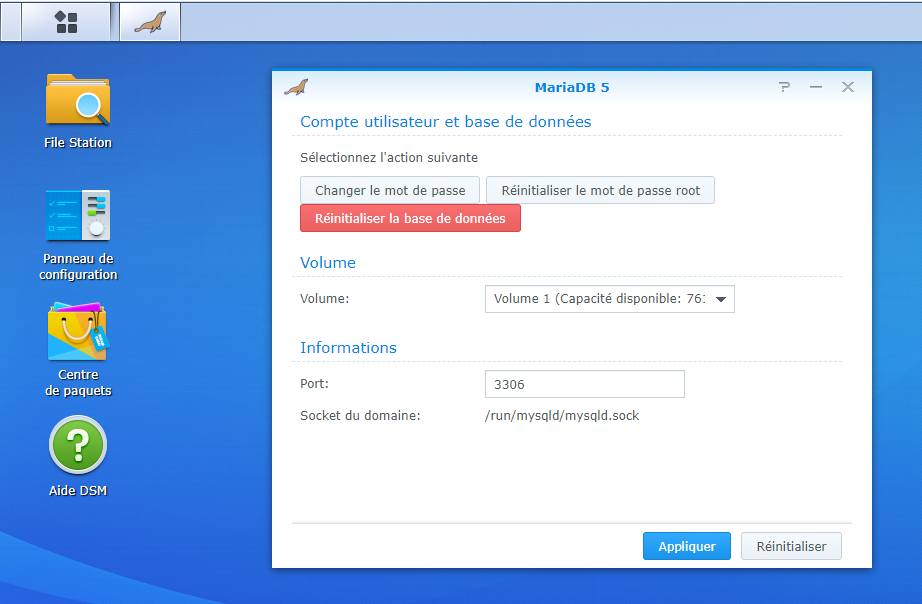This screenshot has height=604, width=922.
Task: Open File Station desktop icon
Action: (78, 111)
